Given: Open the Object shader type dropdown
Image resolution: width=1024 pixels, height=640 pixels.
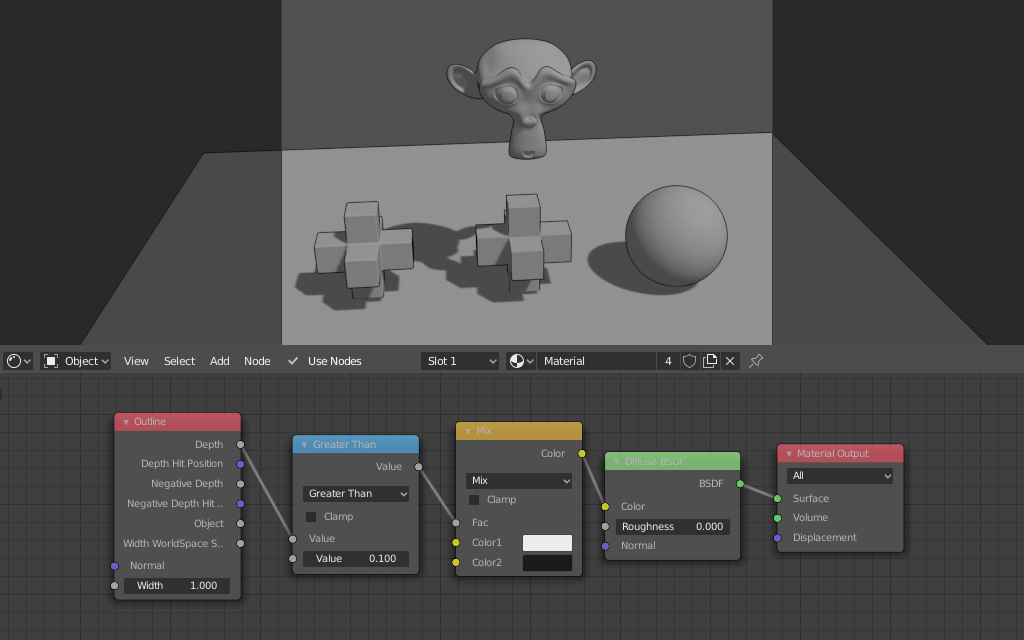Looking at the screenshot, I should point(76,361).
